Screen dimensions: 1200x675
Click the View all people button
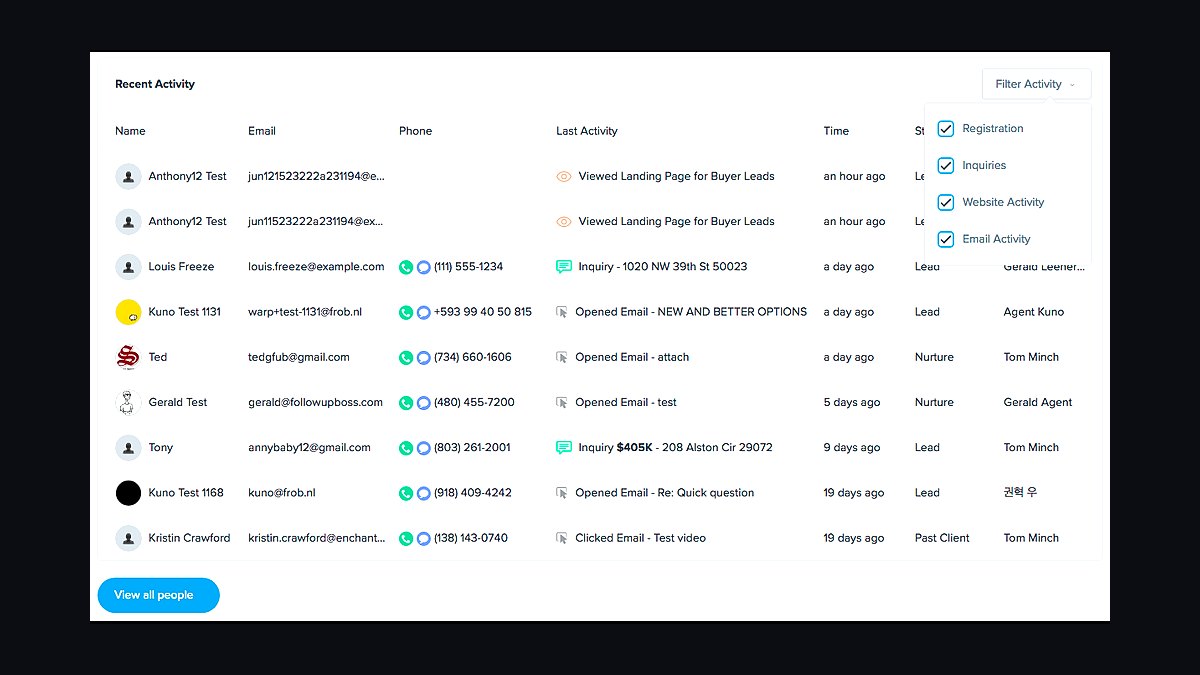tap(158, 595)
